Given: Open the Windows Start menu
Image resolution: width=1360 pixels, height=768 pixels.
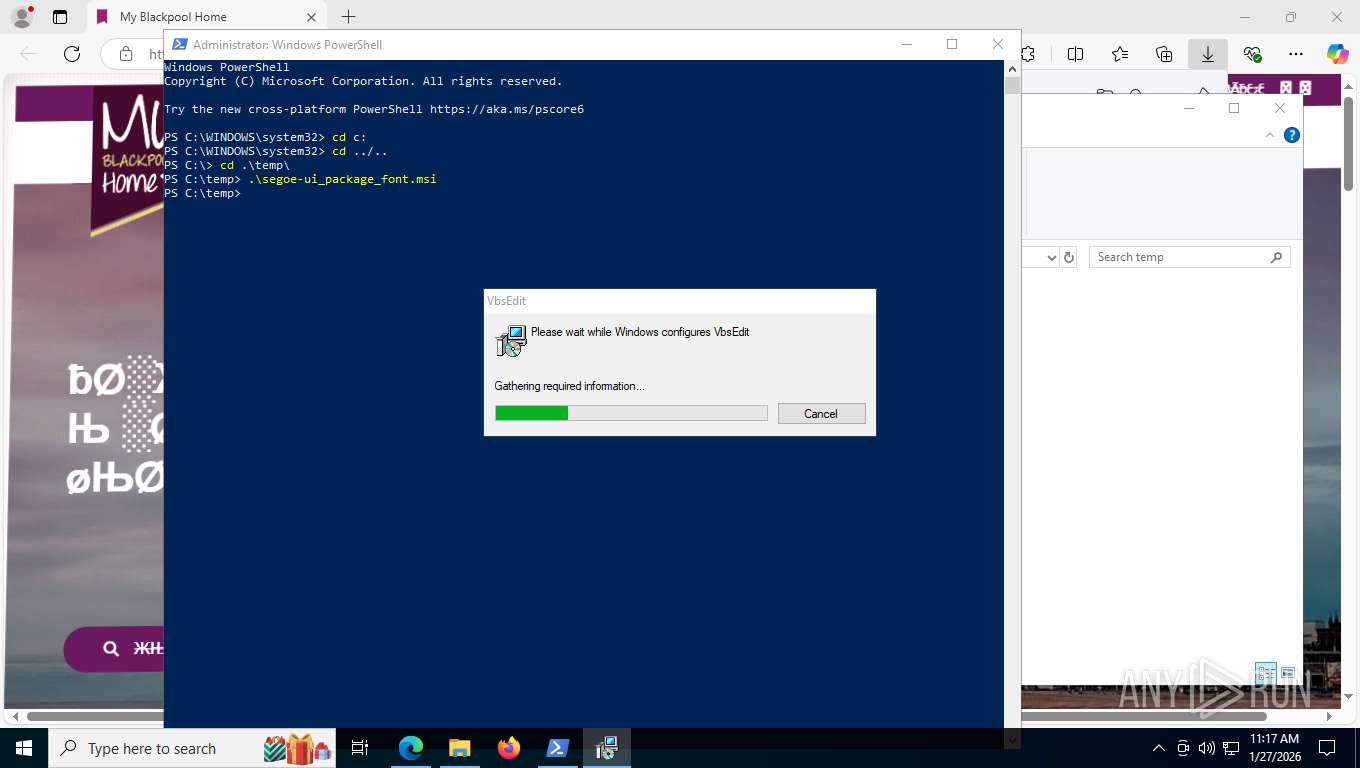Looking at the screenshot, I should pos(23,747).
